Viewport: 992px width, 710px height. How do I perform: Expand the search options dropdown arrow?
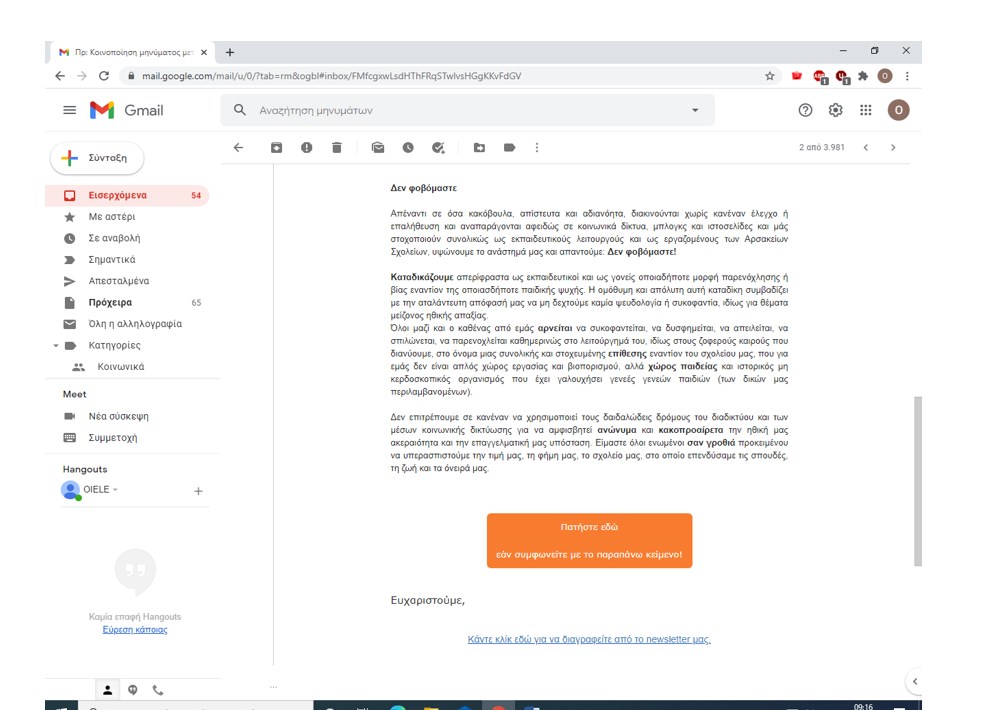tap(695, 110)
